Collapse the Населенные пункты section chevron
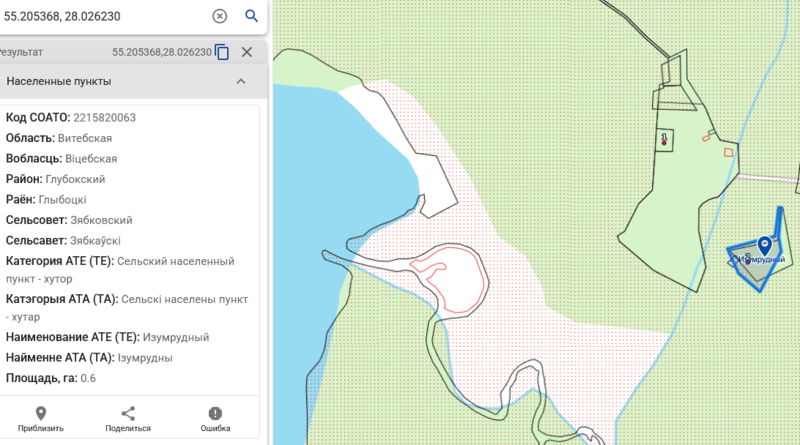The height and width of the screenshot is (445, 800). (241, 81)
